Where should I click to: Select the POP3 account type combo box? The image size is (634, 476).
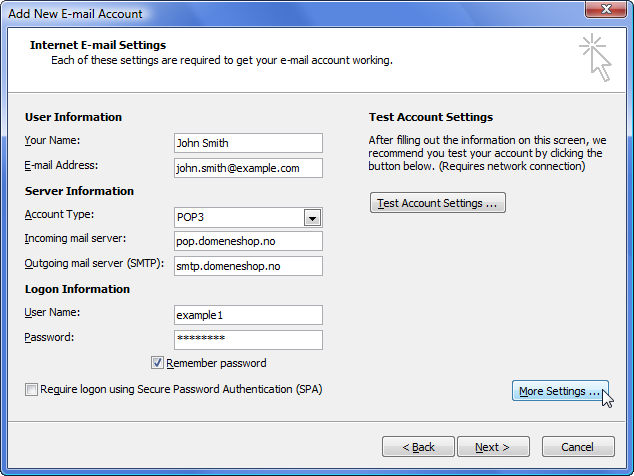pyautogui.click(x=248, y=218)
